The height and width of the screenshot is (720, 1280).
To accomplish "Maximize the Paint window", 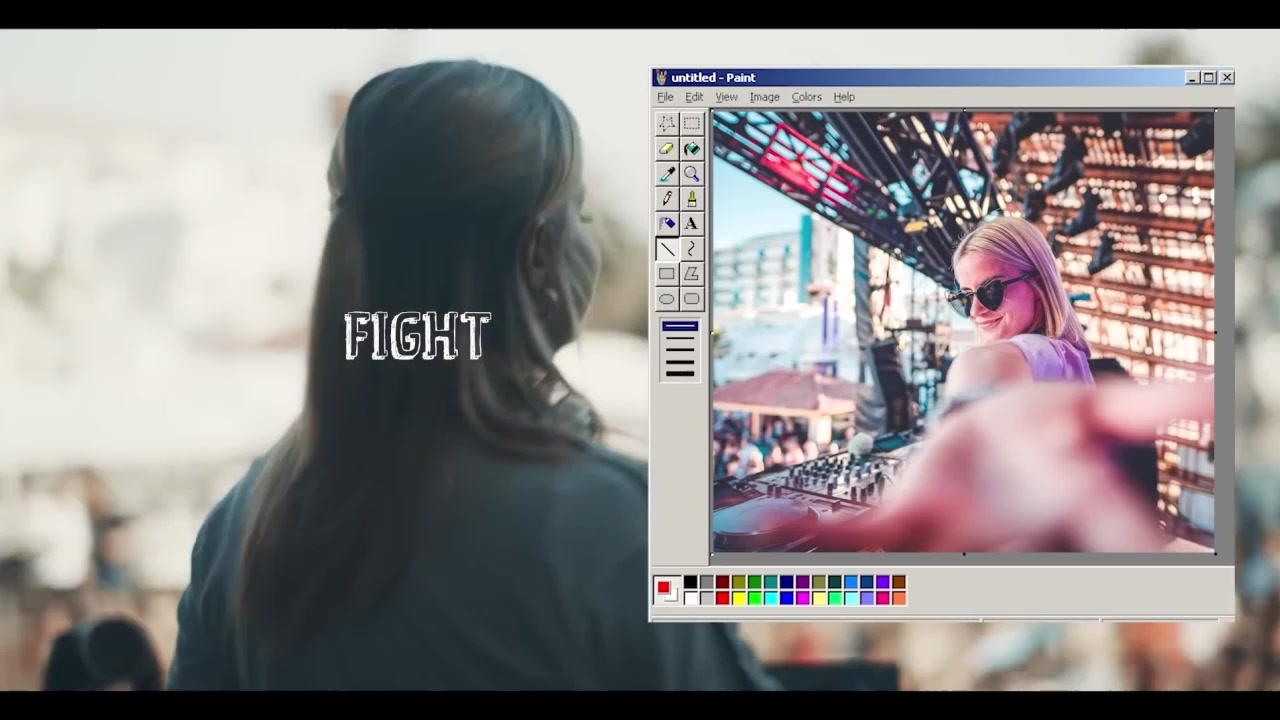I will coord(1209,77).
